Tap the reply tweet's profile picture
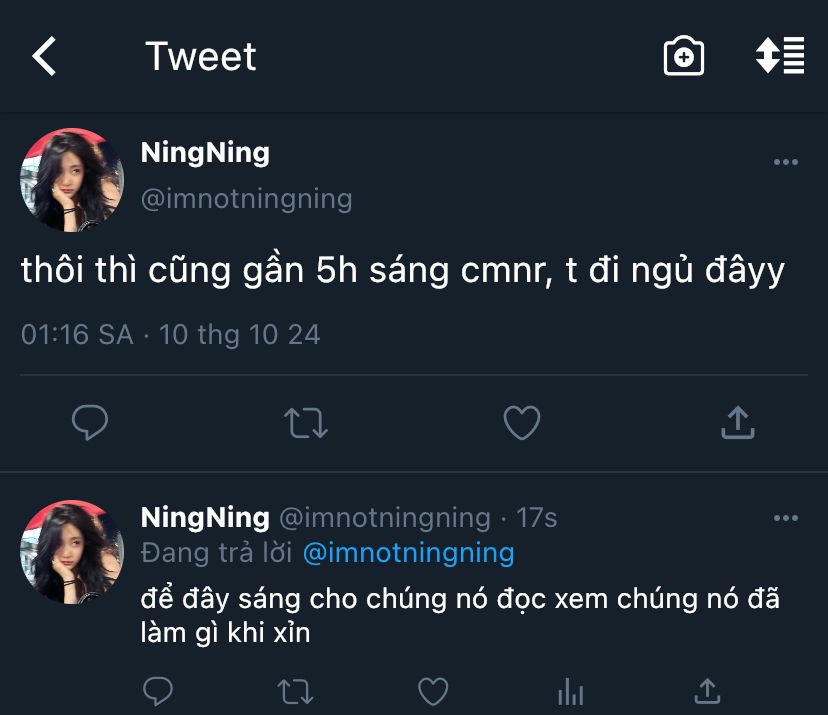828x715 pixels. point(72,552)
